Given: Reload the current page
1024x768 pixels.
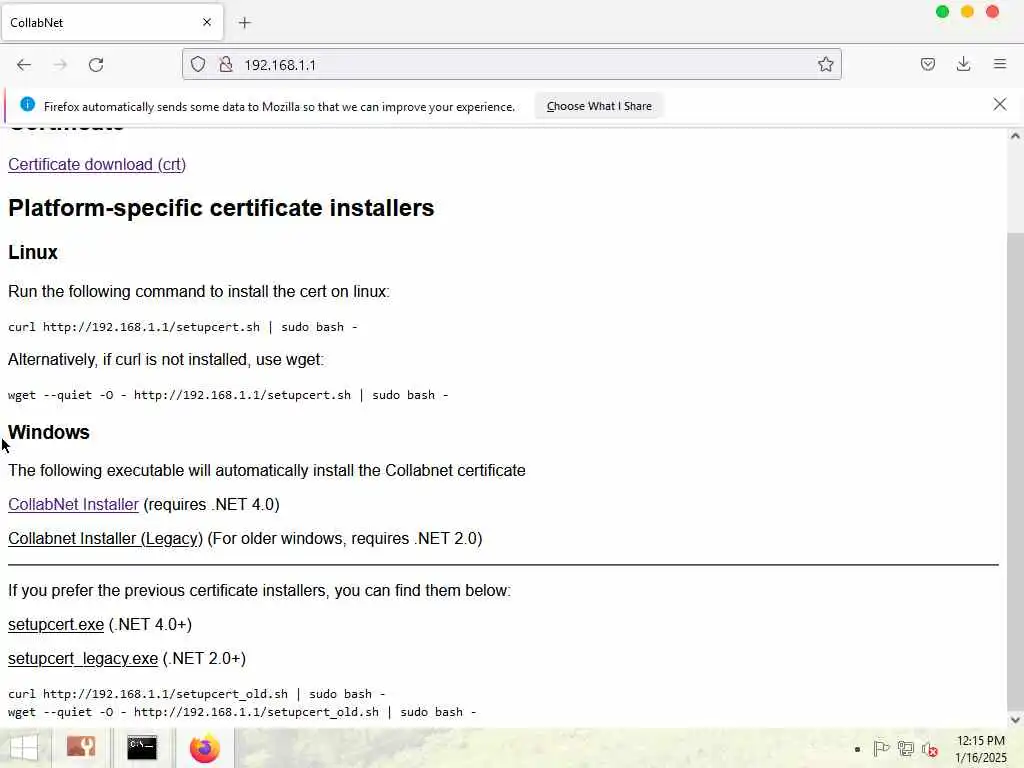Looking at the screenshot, I should point(96,65).
